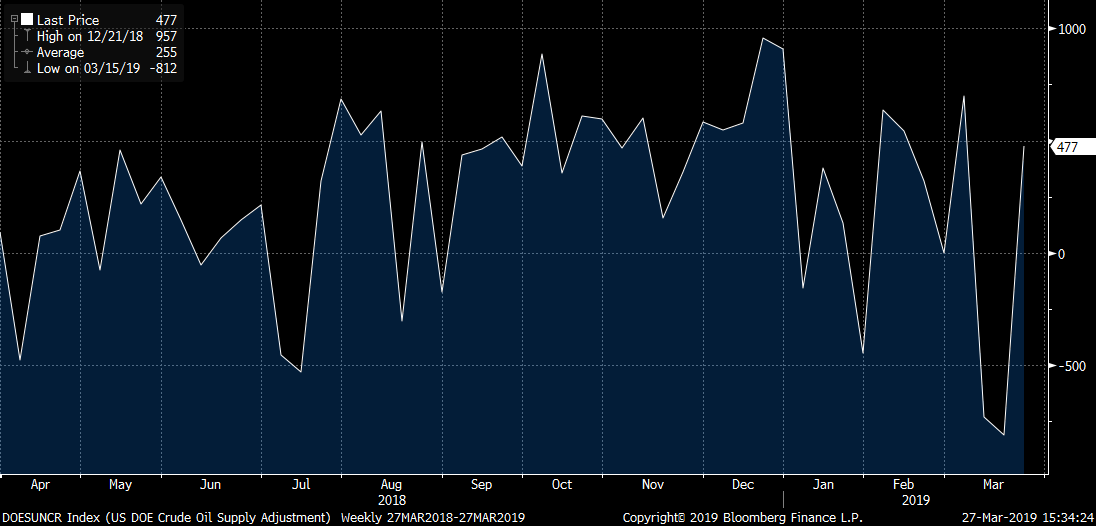Click the Aug label on x-axis

[391, 485]
